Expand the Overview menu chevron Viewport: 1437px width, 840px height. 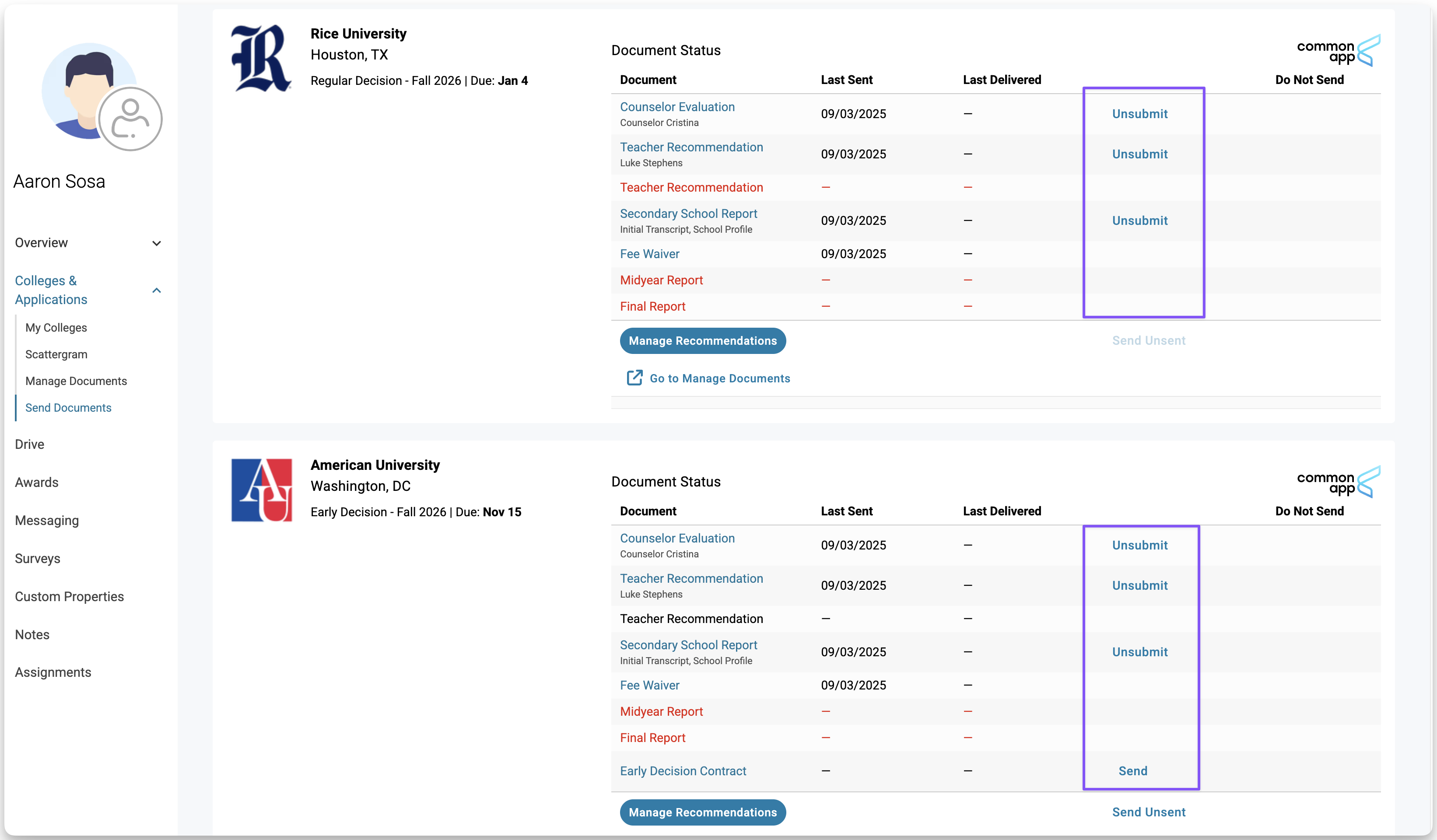coord(157,244)
